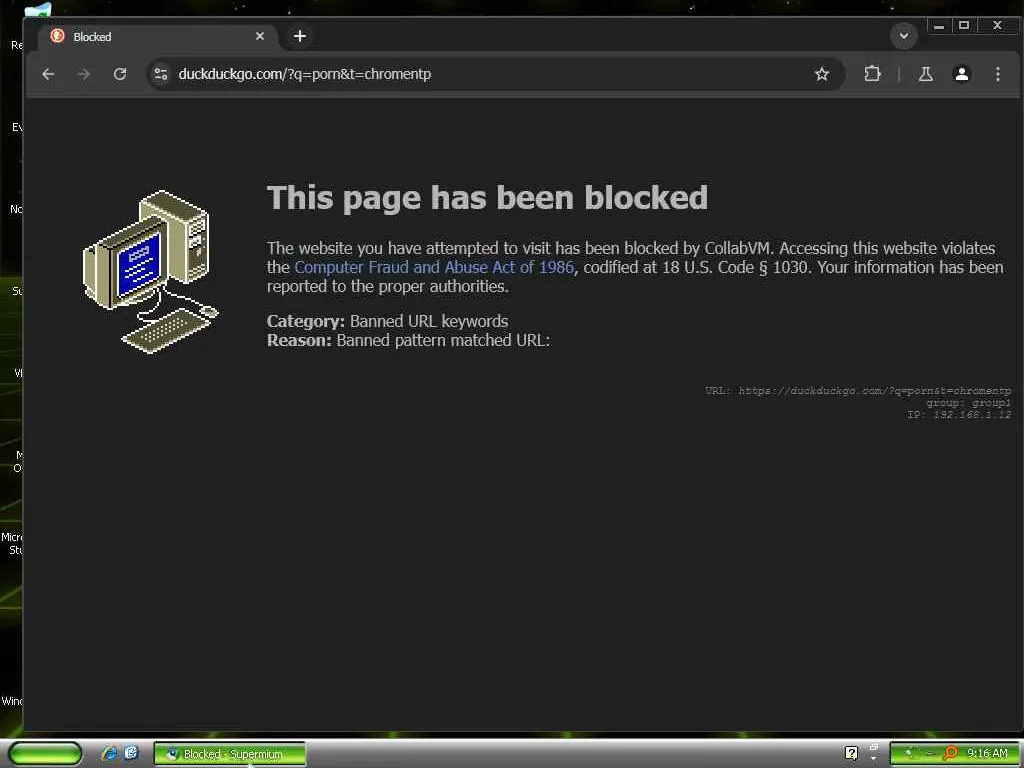This screenshot has height=768, width=1024.
Task: Click the 'This page has been blocked' heading
Action: tap(487, 198)
